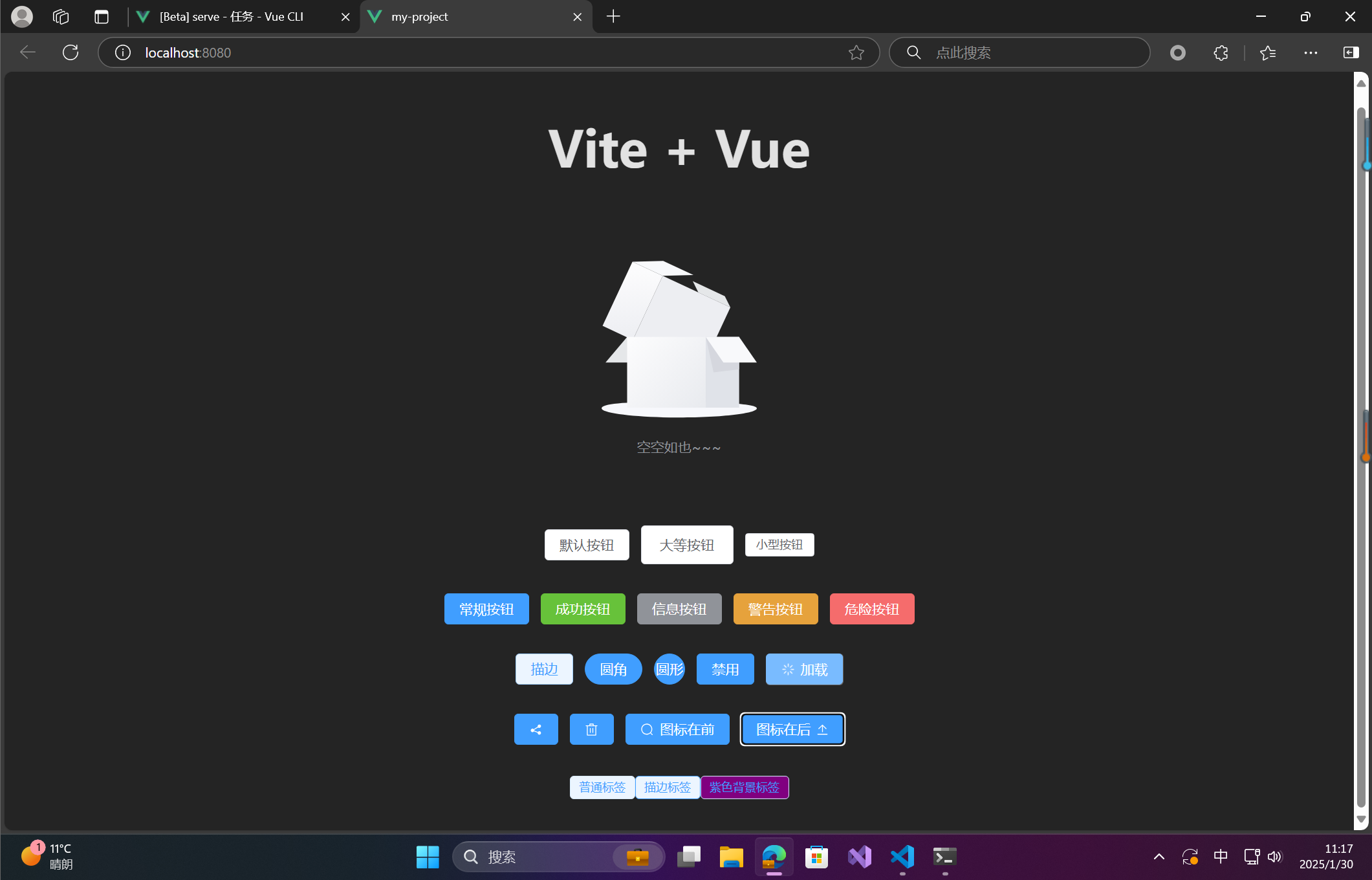This screenshot has width=1372, height=880.
Task: Click the red 危险按钮
Action: (x=872, y=609)
